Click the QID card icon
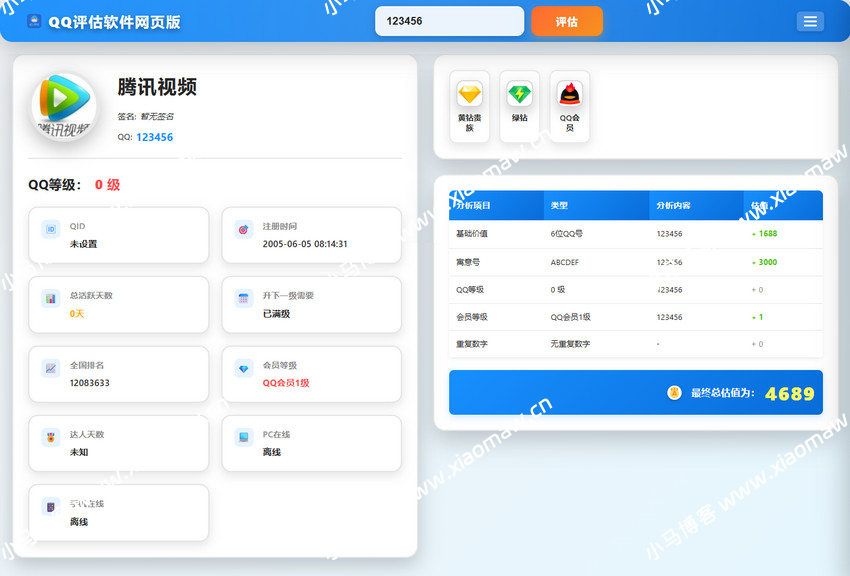Image resolution: width=850 pixels, height=576 pixels. tap(51, 228)
